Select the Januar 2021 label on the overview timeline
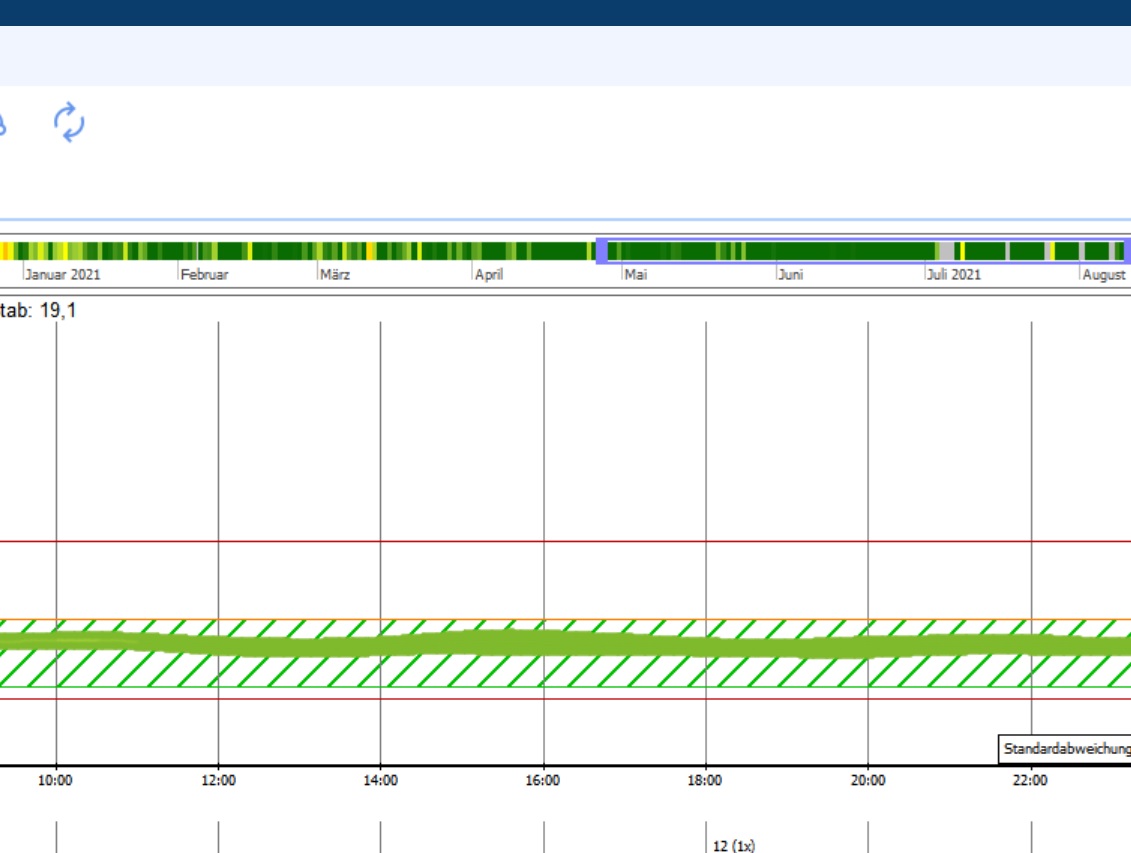1131x853 pixels. tap(63, 275)
